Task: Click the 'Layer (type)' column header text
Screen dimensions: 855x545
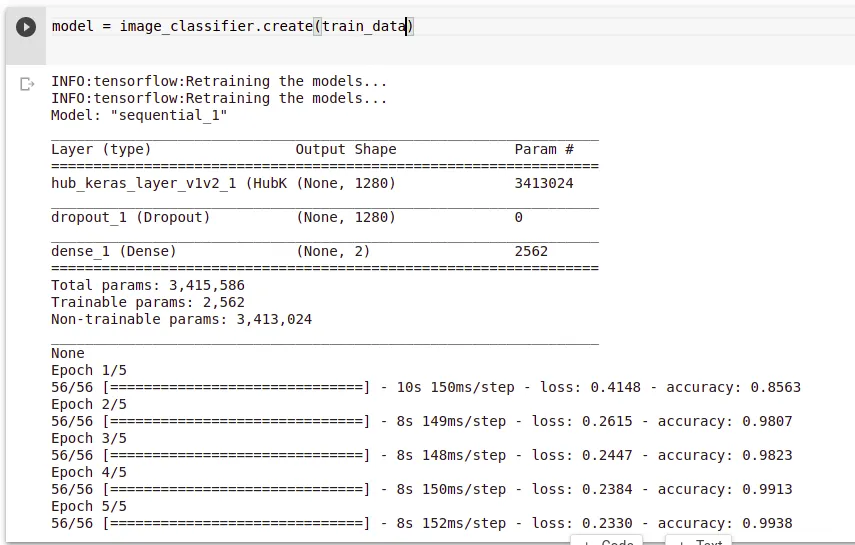Action: click(x=101, y=149)
